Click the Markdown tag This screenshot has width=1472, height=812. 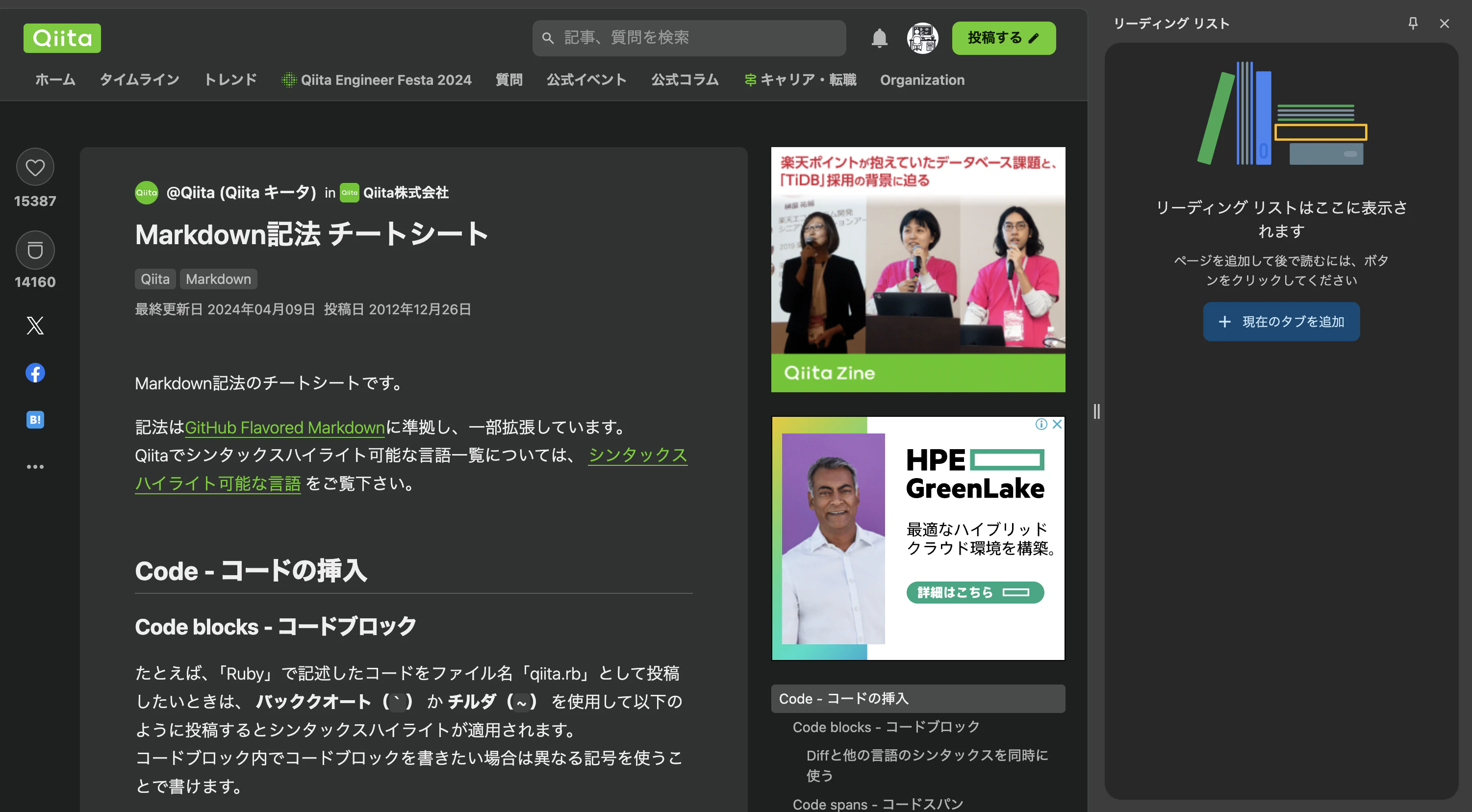pyautogui.click(x=218, y=279)
